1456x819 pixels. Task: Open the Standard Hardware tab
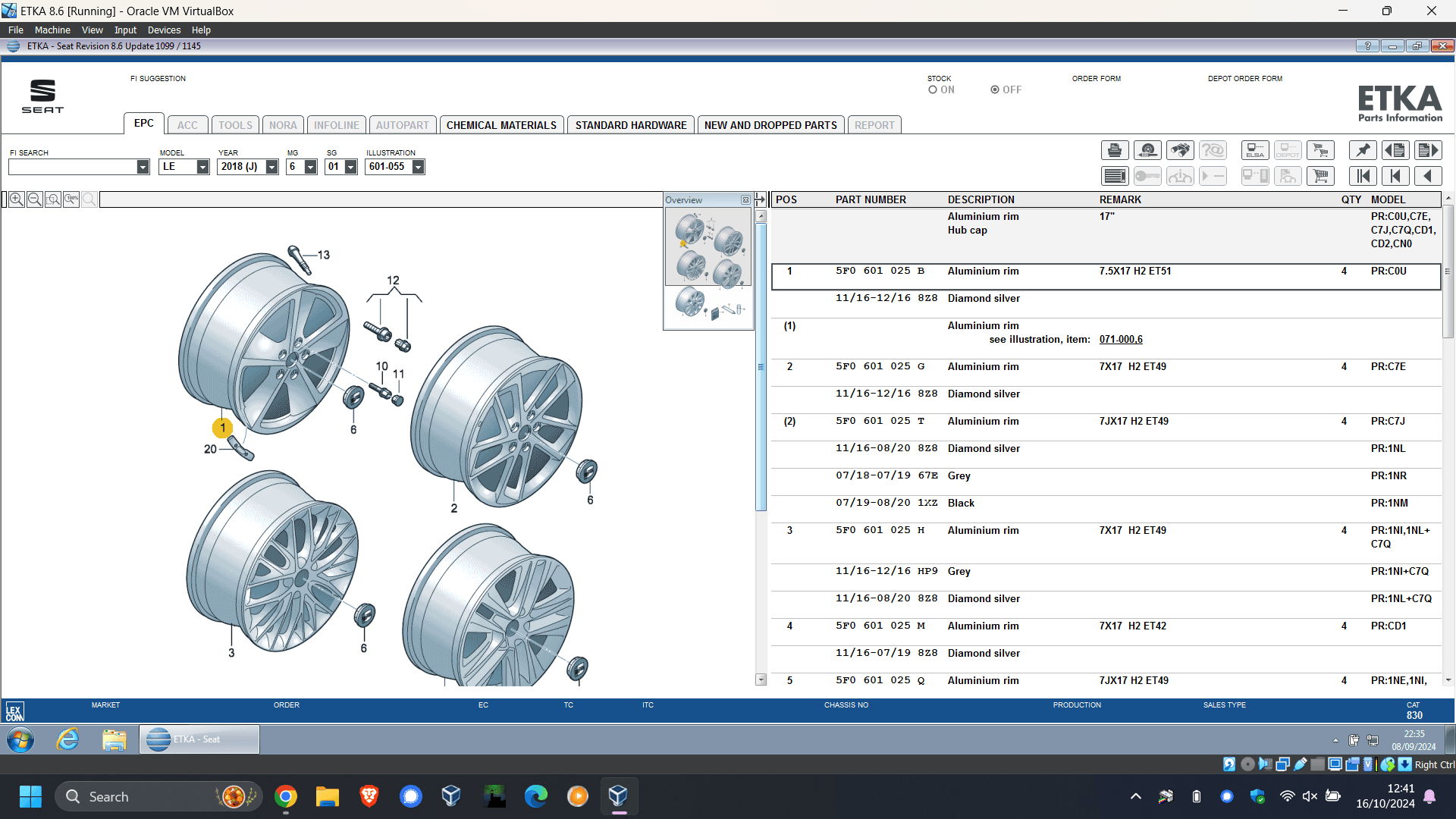click(631, 125)
